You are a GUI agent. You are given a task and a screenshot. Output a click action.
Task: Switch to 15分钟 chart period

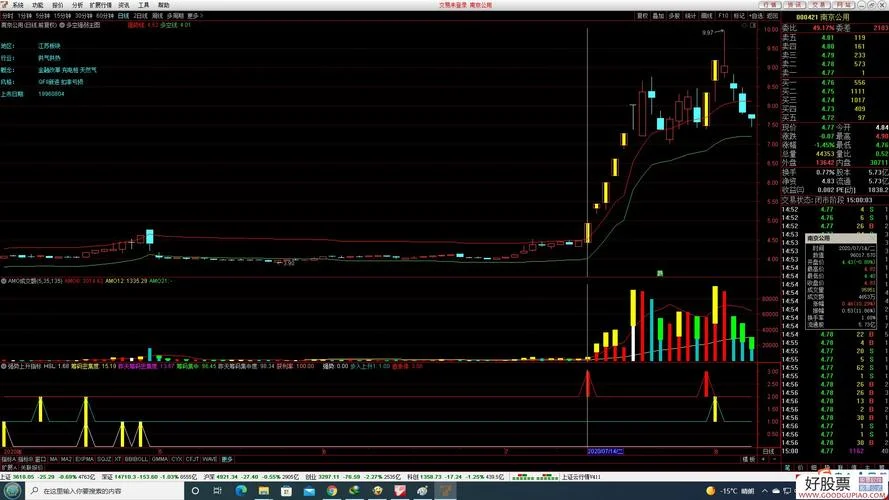62,16
